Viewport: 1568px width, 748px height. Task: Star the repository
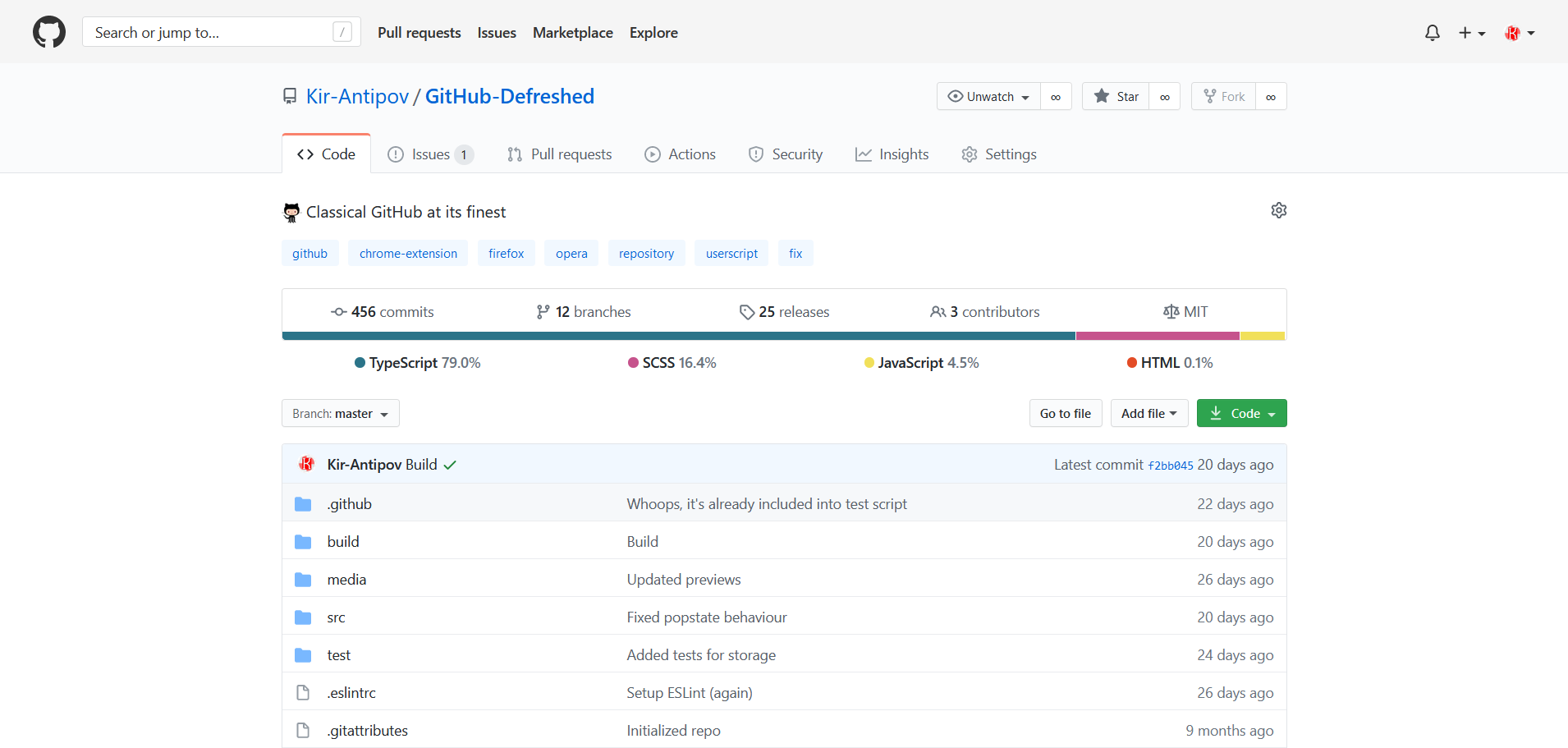pyautogui.click(x=1116, y=96)
